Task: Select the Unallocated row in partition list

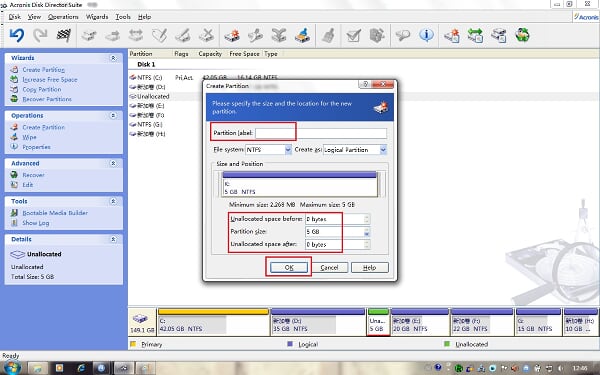Action: click(153, 96)
